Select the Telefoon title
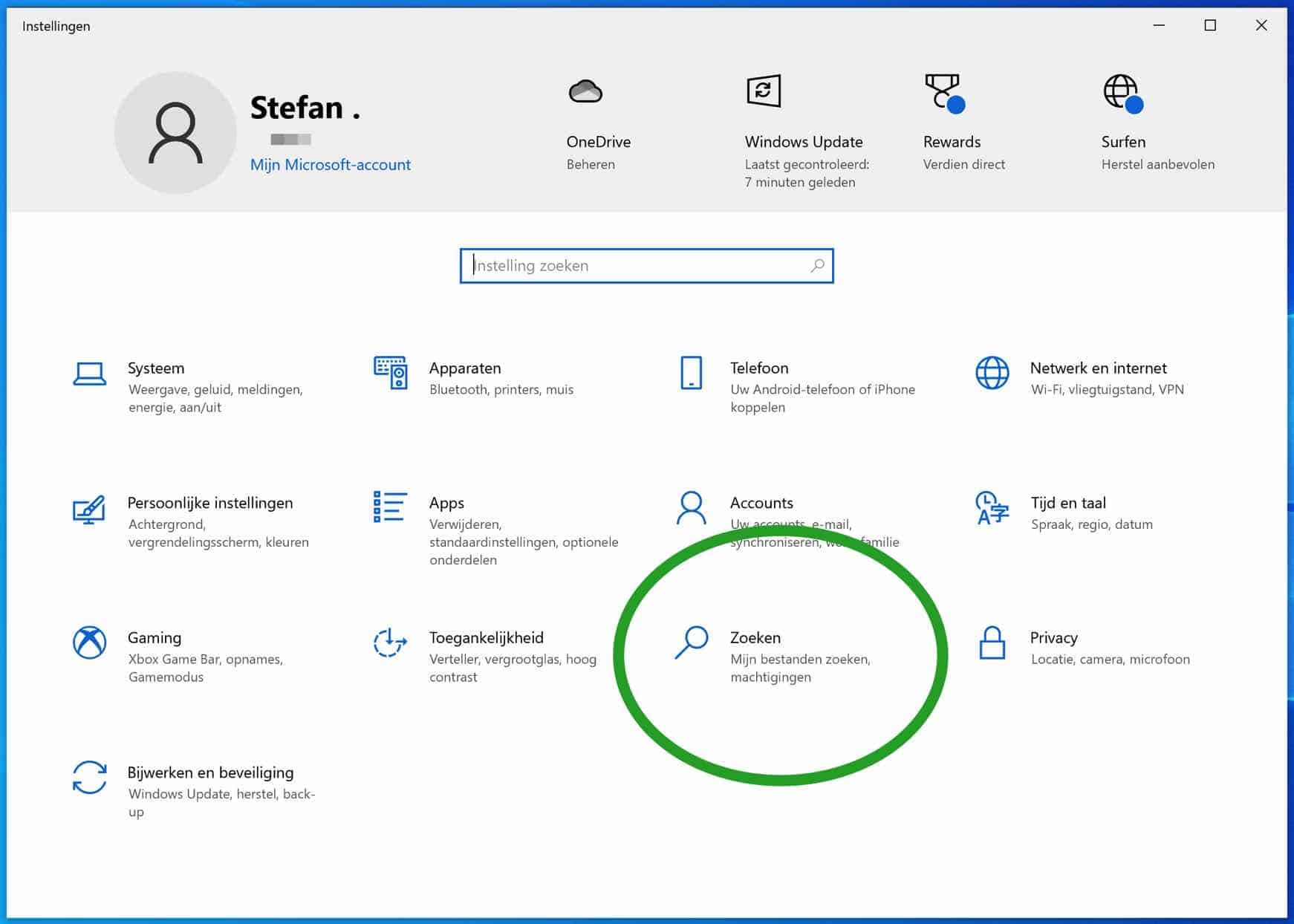Screen dimensions: 1294x924 (x=759, y=368)
